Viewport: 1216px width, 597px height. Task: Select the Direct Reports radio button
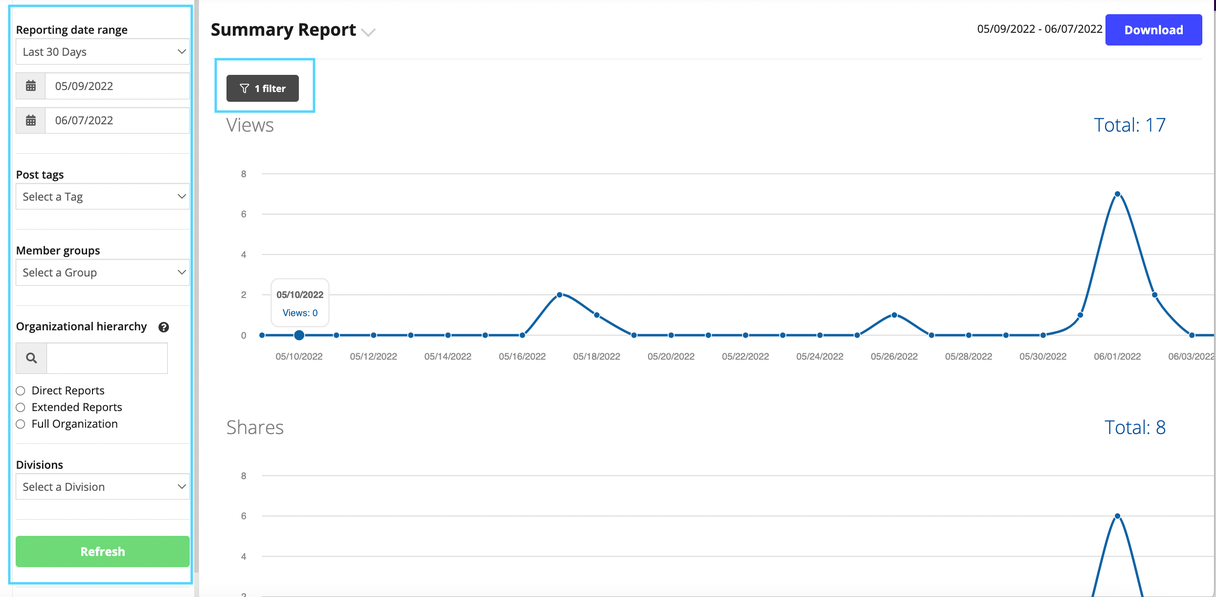(21, 391)
